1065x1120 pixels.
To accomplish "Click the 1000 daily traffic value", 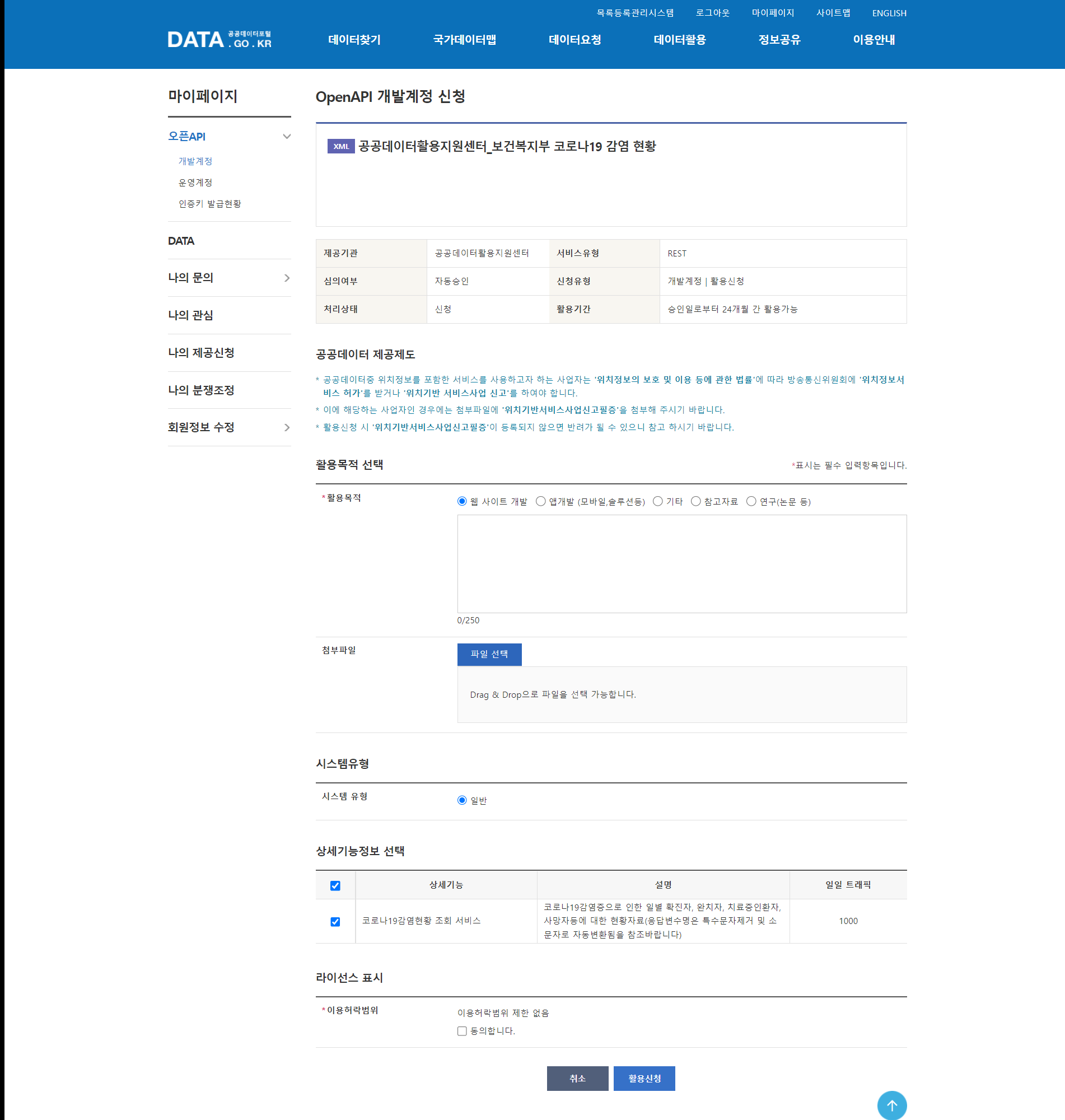I will pos(848,921).
